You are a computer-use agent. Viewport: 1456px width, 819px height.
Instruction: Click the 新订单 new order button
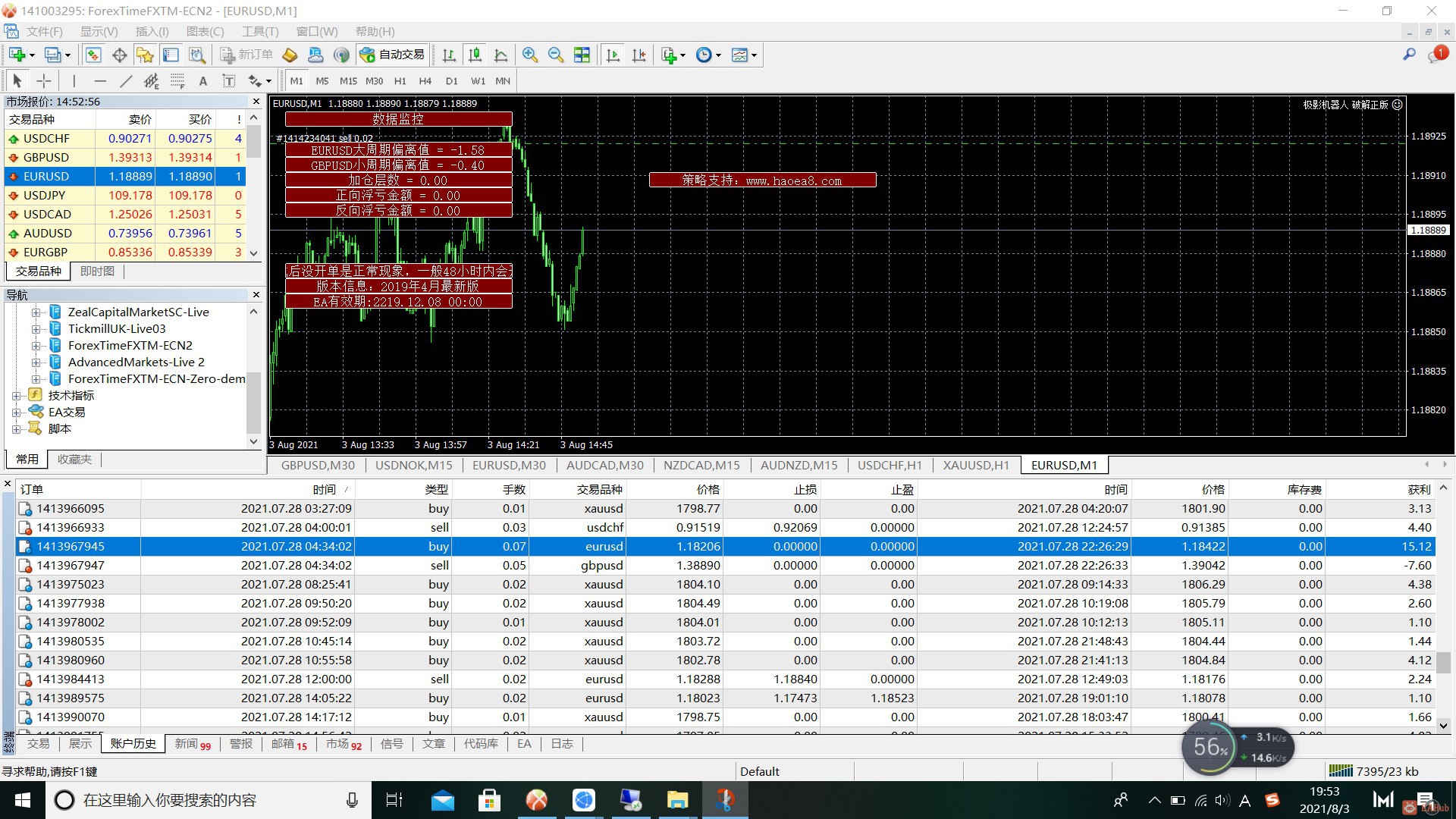point(246,55)
